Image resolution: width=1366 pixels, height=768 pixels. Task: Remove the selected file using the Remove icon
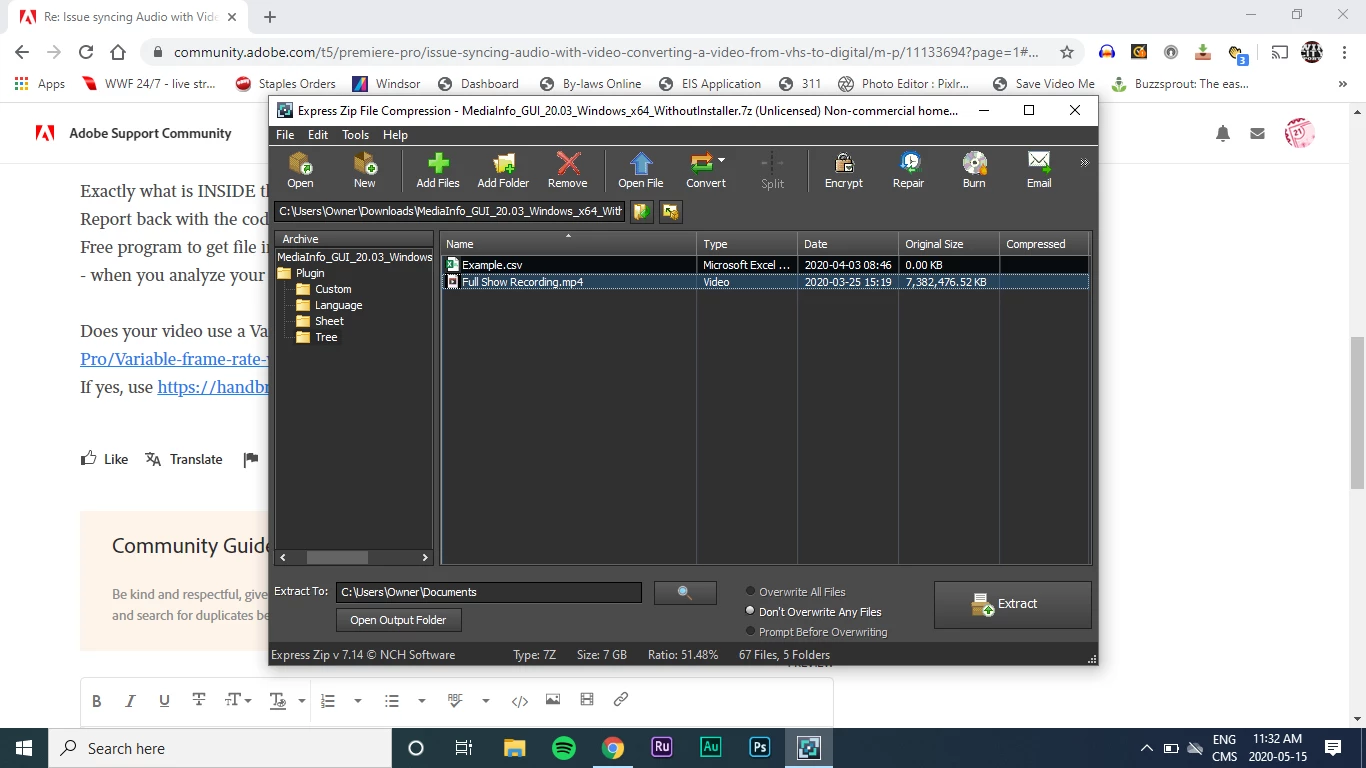click(x=567, y=169)
